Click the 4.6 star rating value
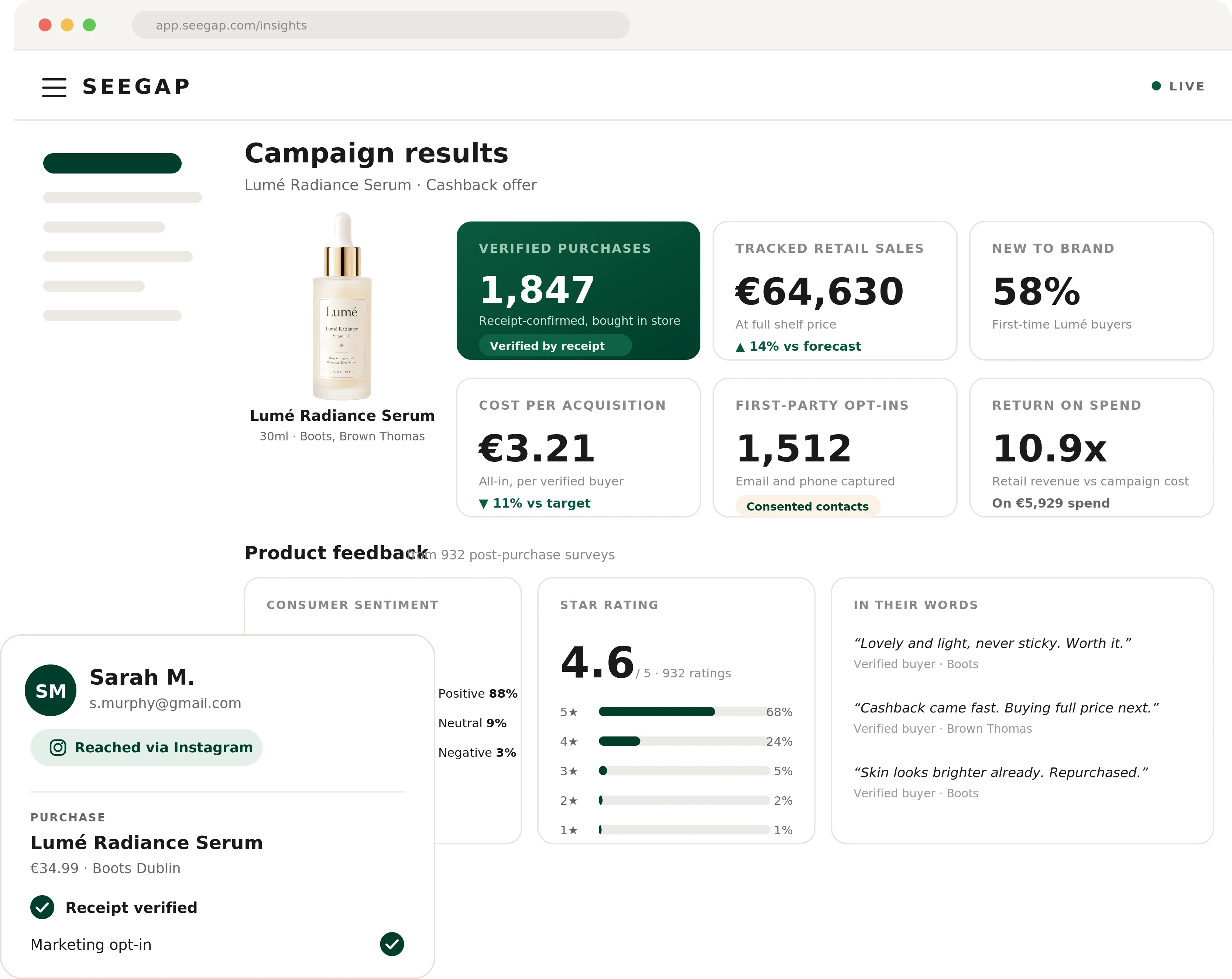Image resolution: width=1232 pixels, height=979 pixels. (597, 663)
